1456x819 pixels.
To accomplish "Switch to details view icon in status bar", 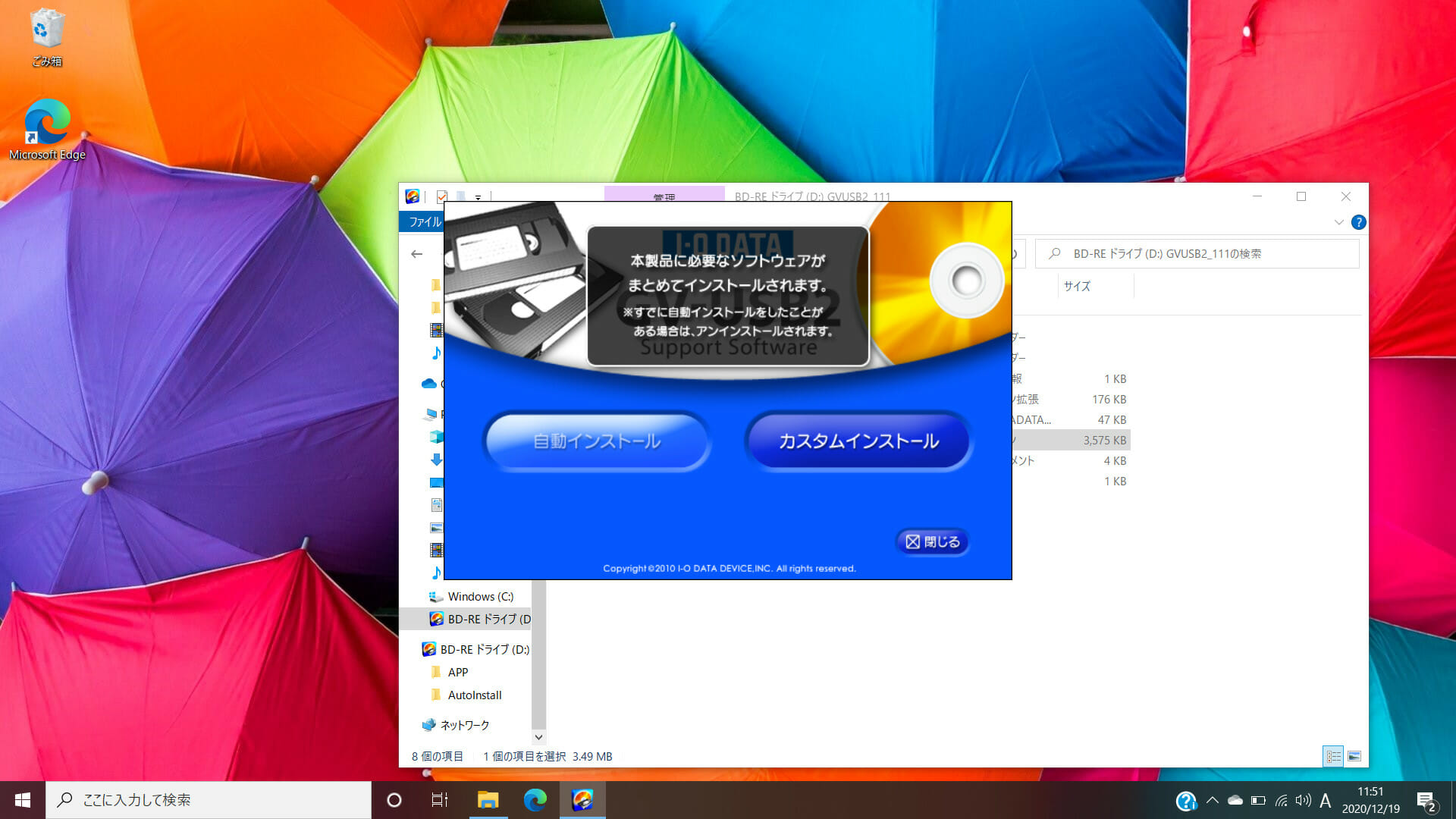I will pos(1333,756).
